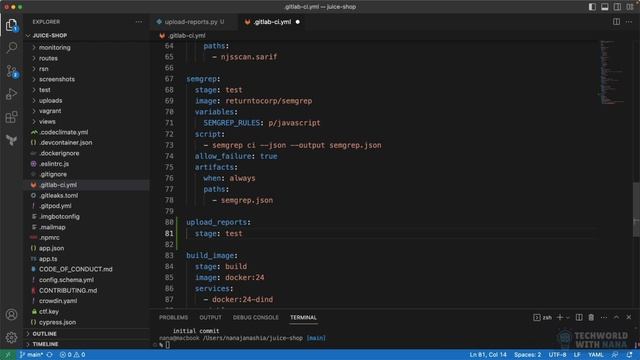The height and width of the screenshot is (360, 640).
Task: Switch to the OUTPUT panel tab
Action: (x=210, y=318)
